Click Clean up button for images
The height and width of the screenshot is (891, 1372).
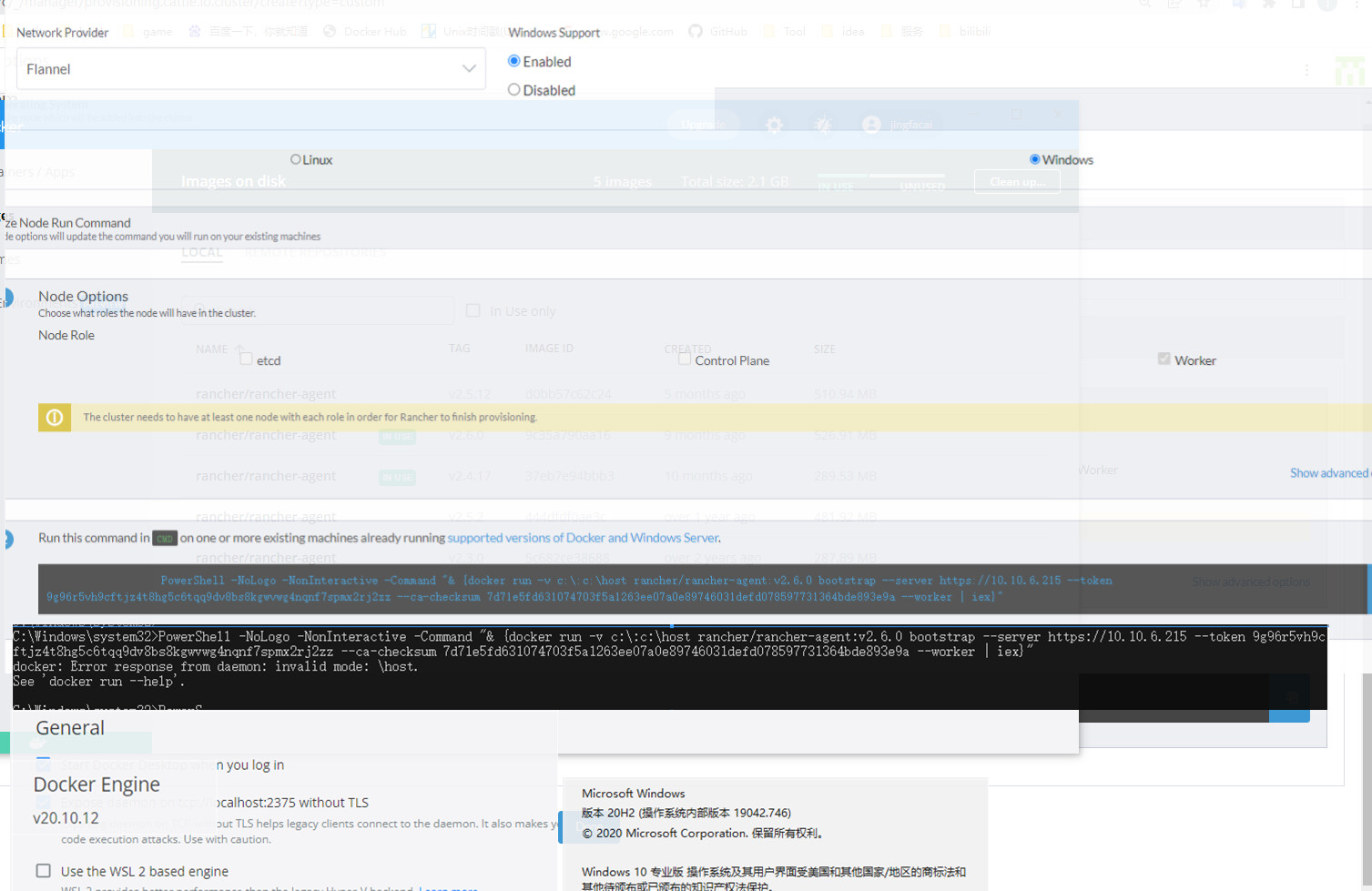click(1017, 181)
